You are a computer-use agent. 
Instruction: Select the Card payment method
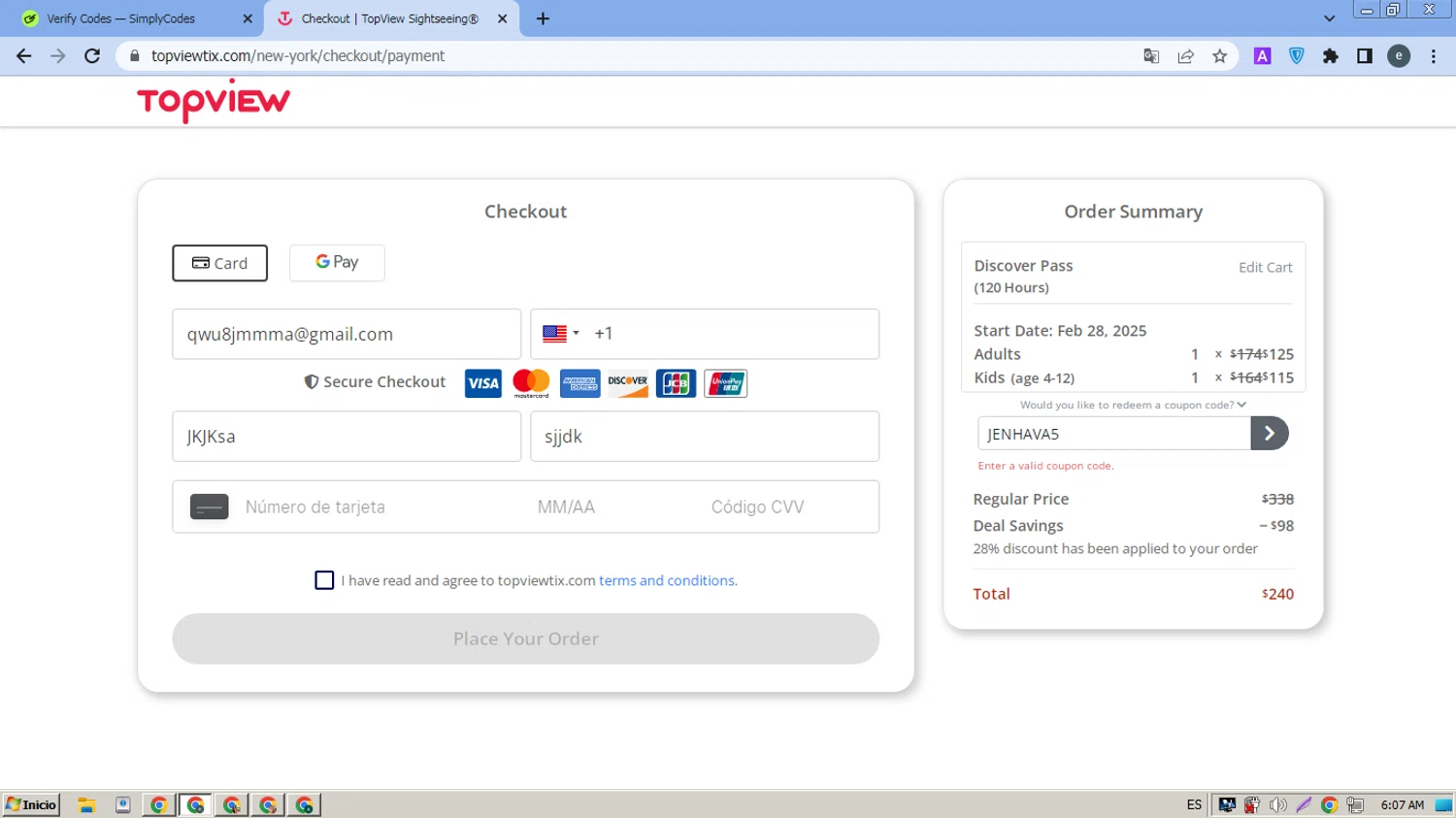pyautogui.click(x=219, y=263)
